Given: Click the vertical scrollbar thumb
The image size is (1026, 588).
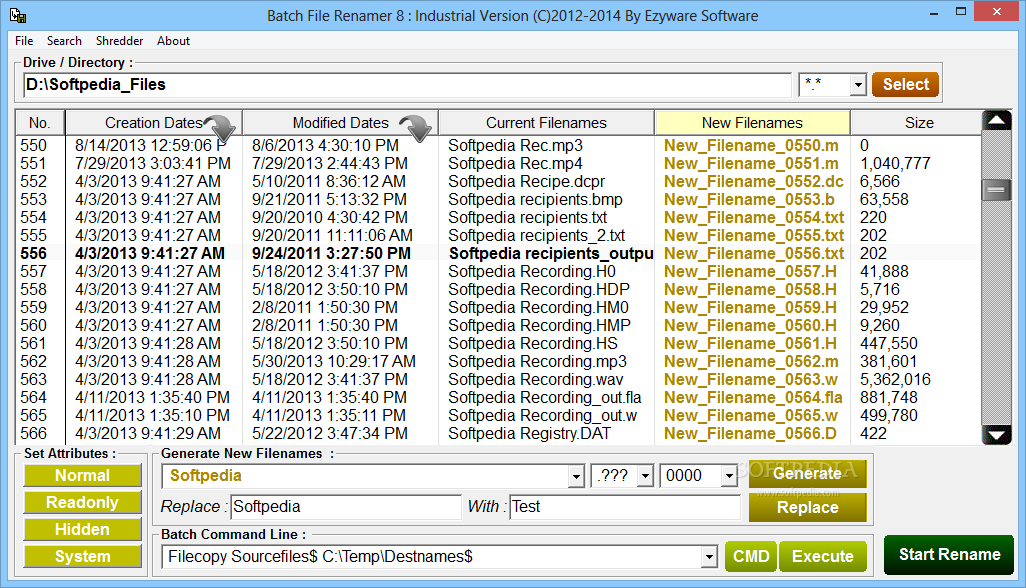Looking at the screenshot, I should pyautogui.click(x=997, y=190).
